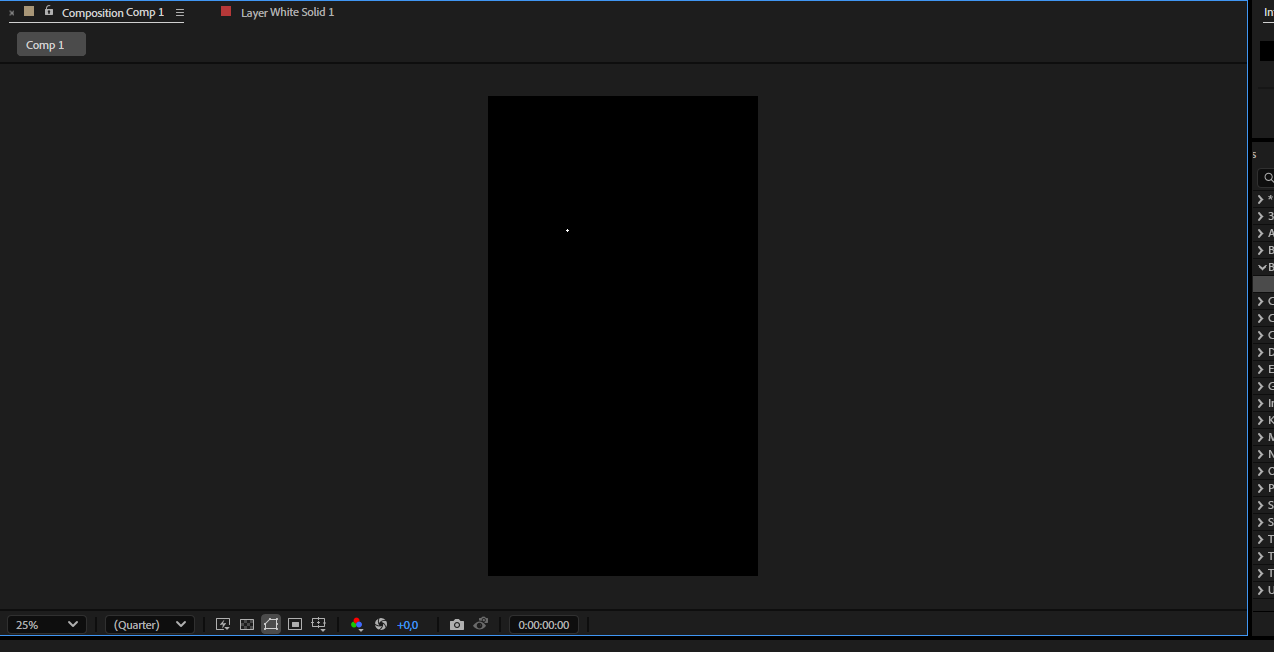Click the Comp 1 breadcrumb button
This screenshot has width=1274, height=652.
tap(51, 44)
